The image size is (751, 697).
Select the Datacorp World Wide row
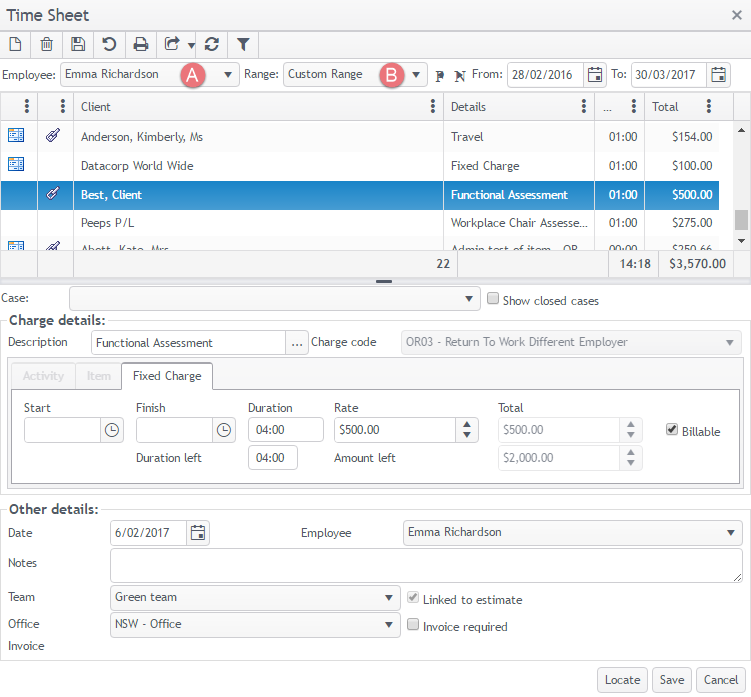coord(258,166)
